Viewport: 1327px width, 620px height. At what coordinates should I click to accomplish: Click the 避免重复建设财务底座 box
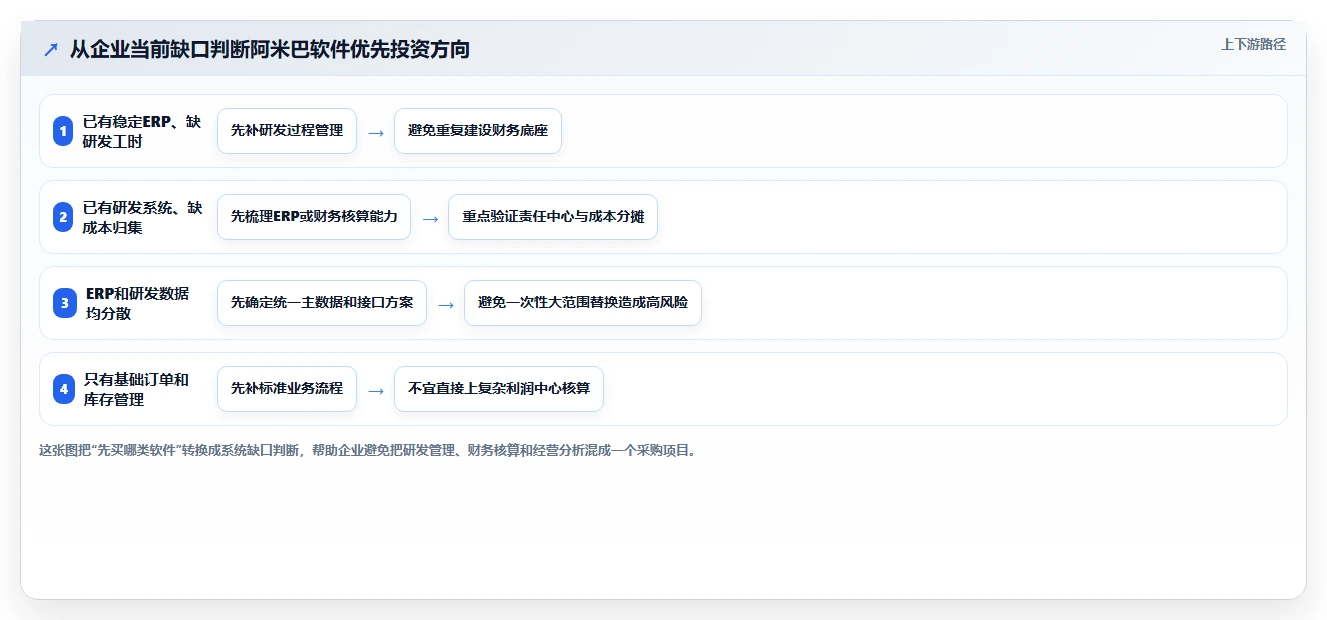pos(478,131)
